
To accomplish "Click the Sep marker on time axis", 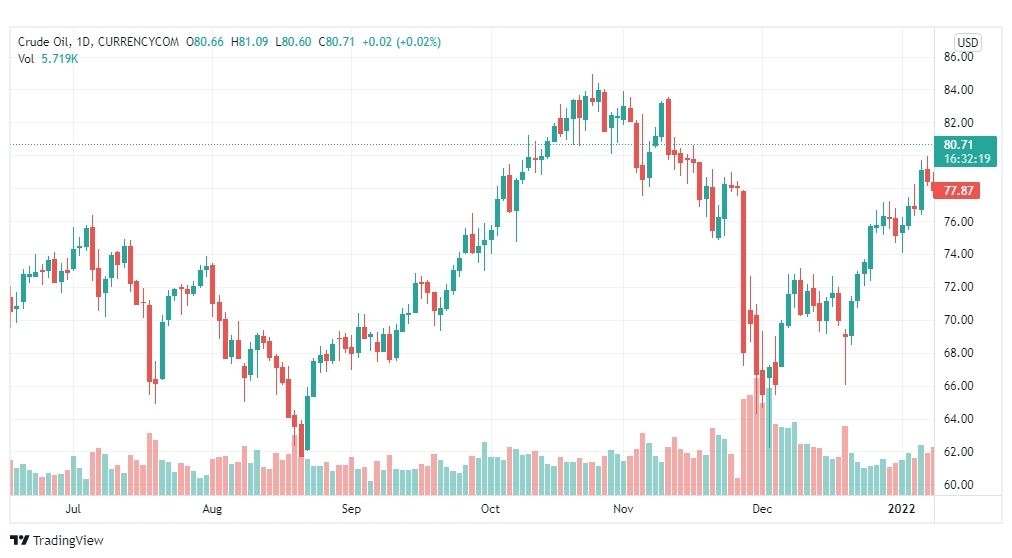I will click(x=351, y=509).
